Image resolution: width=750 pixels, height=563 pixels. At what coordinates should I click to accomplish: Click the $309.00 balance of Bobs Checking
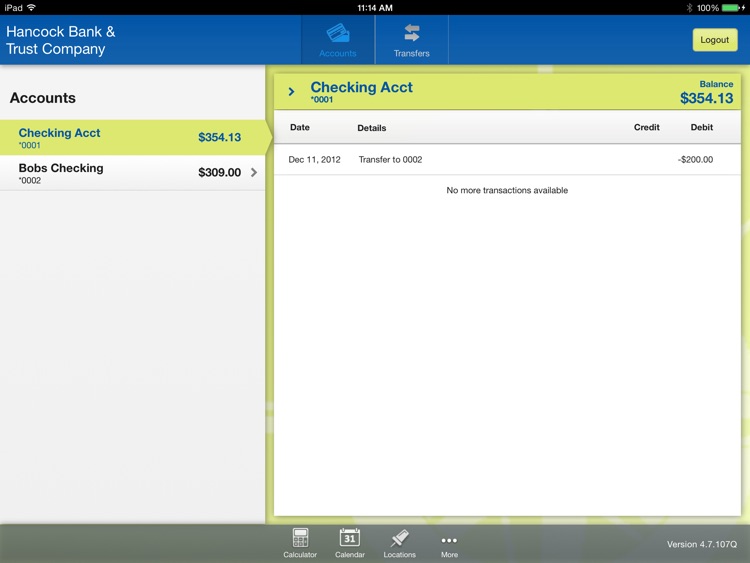(x=220, y=172)
